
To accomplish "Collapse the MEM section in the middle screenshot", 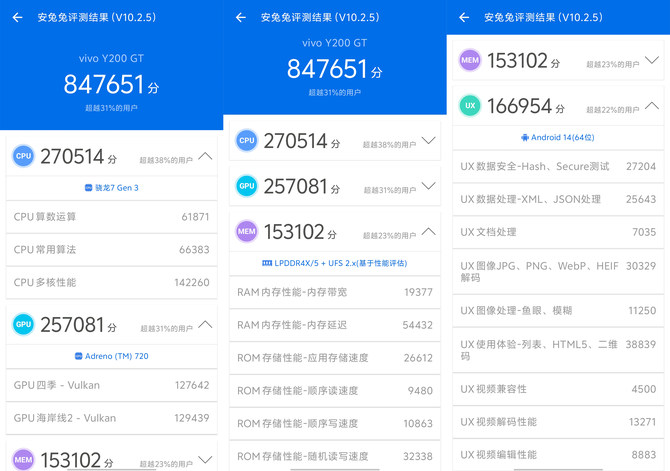I will (429, 232).
